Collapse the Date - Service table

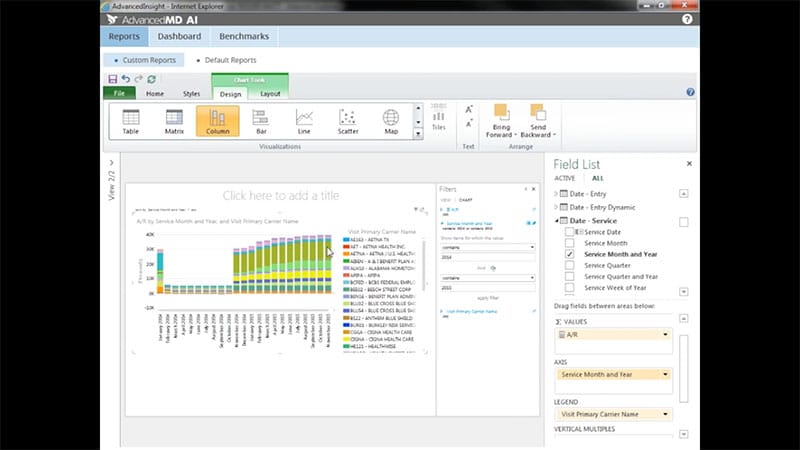pos(556,221)
